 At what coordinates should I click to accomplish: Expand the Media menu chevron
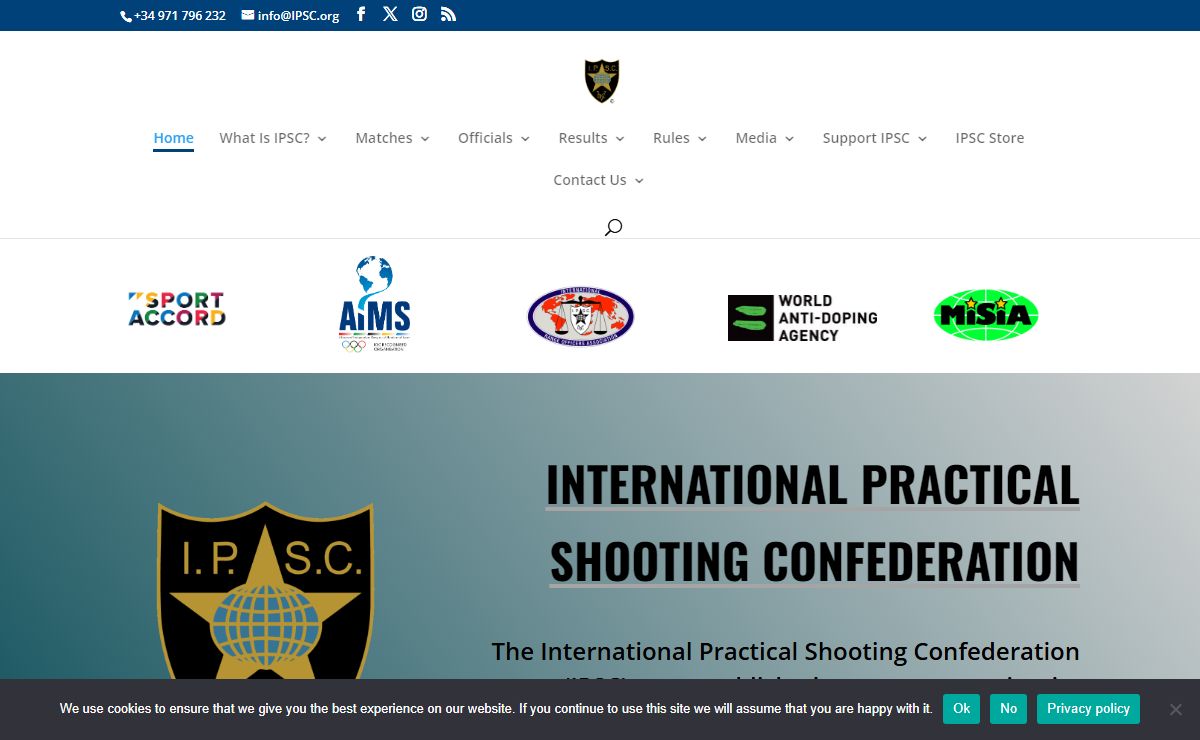[789, 139]
